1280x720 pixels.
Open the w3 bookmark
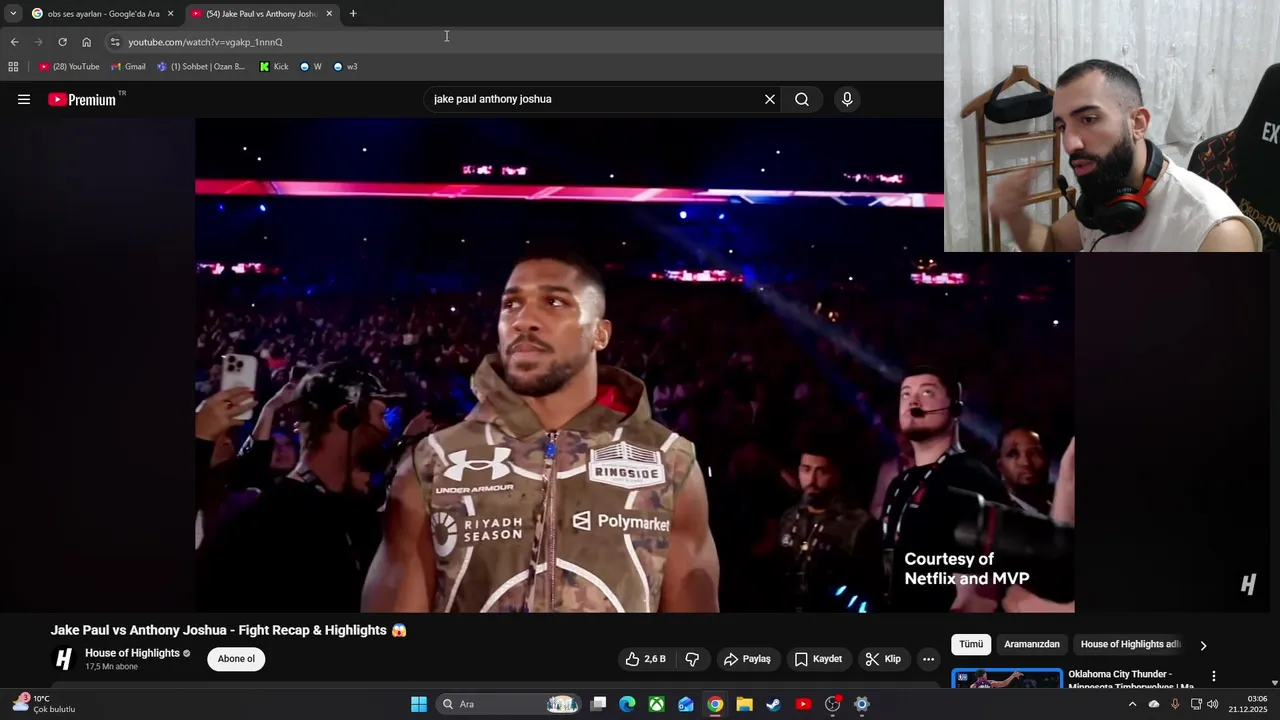[345, 67]
